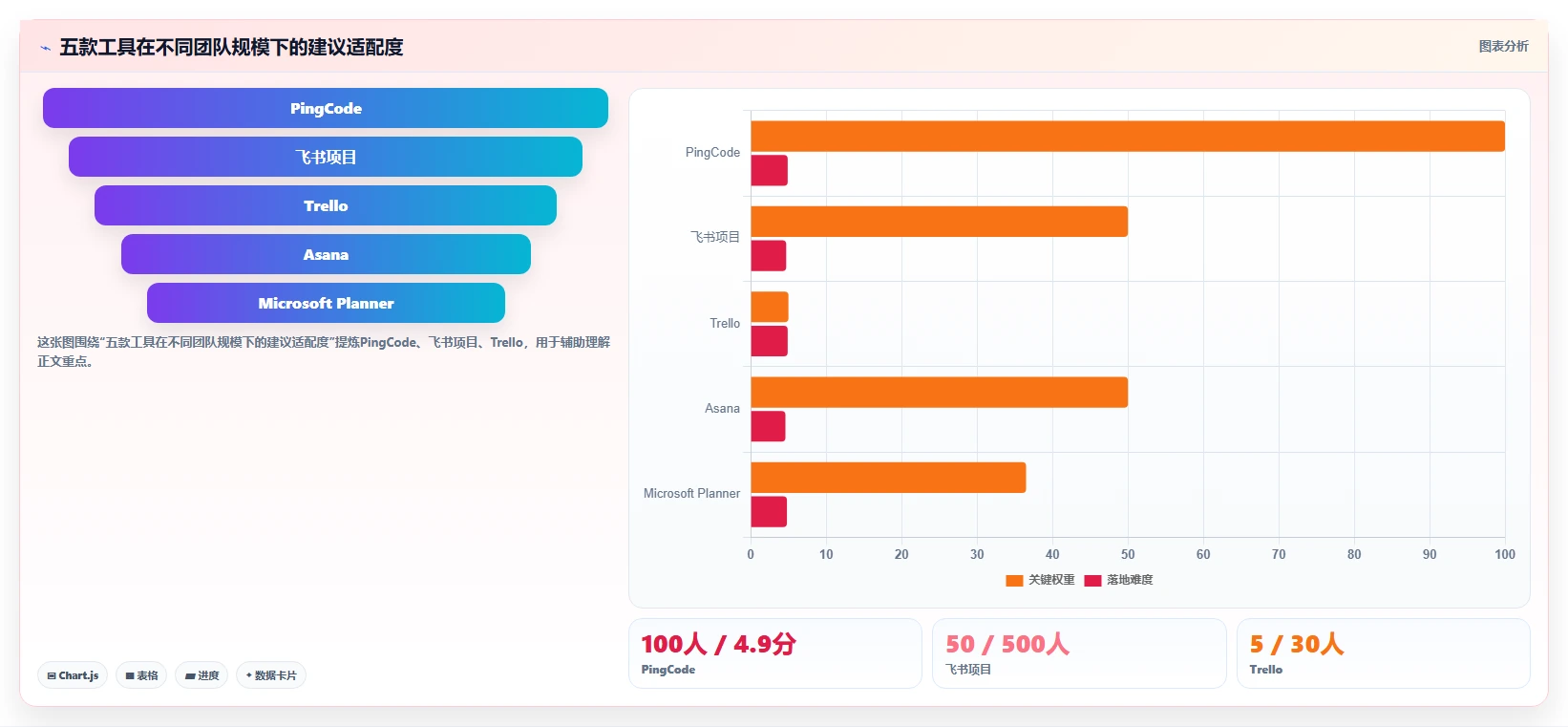Click the 图表分析 label in header
The width and height of the screenshot is (1568, 727).
point(1503,46)
